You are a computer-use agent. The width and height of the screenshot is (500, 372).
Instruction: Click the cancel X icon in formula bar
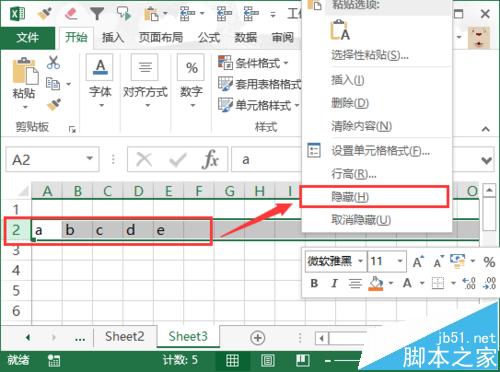tap(144, 159)
